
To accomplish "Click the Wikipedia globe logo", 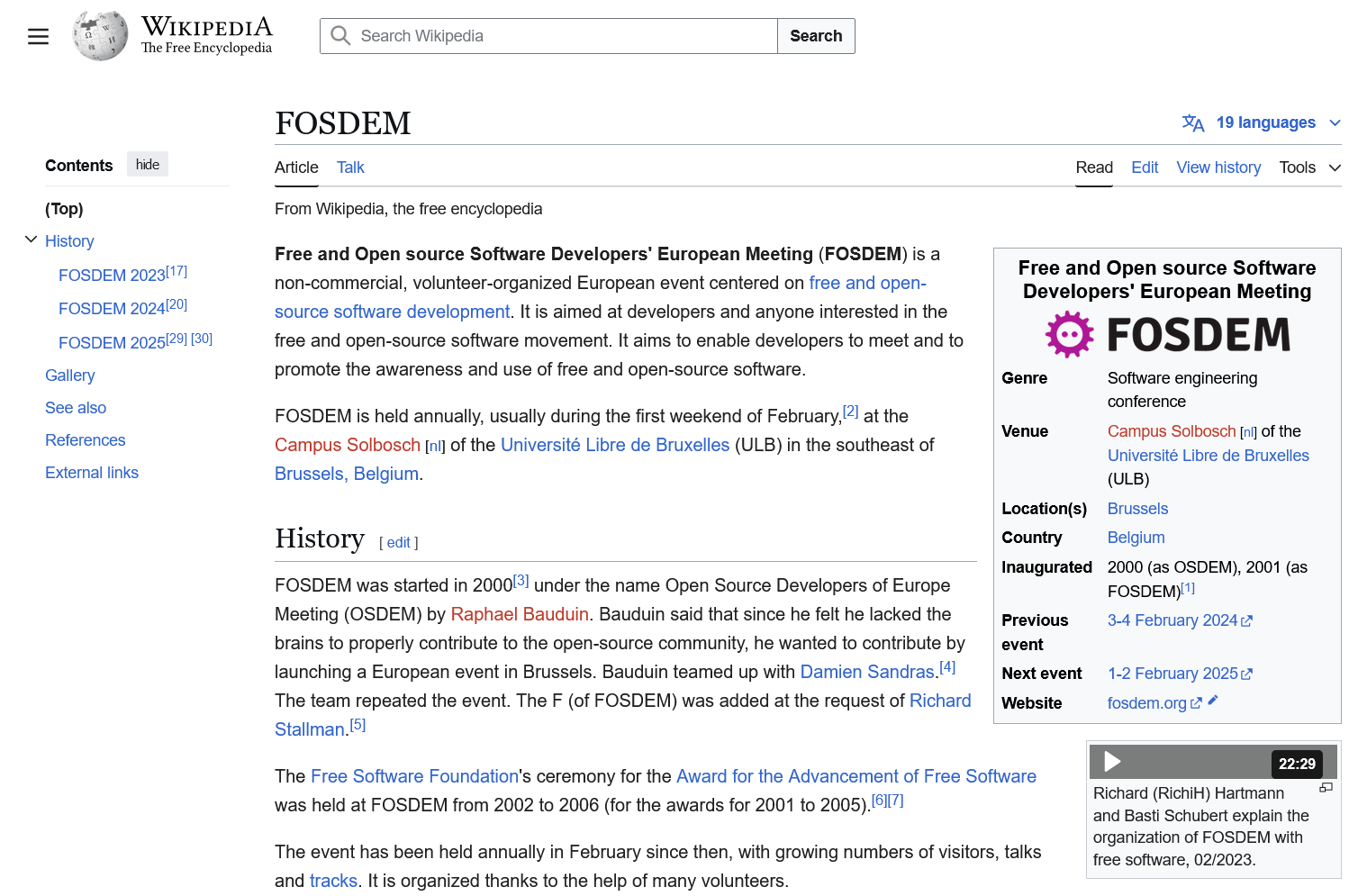I will coord(100,36).
